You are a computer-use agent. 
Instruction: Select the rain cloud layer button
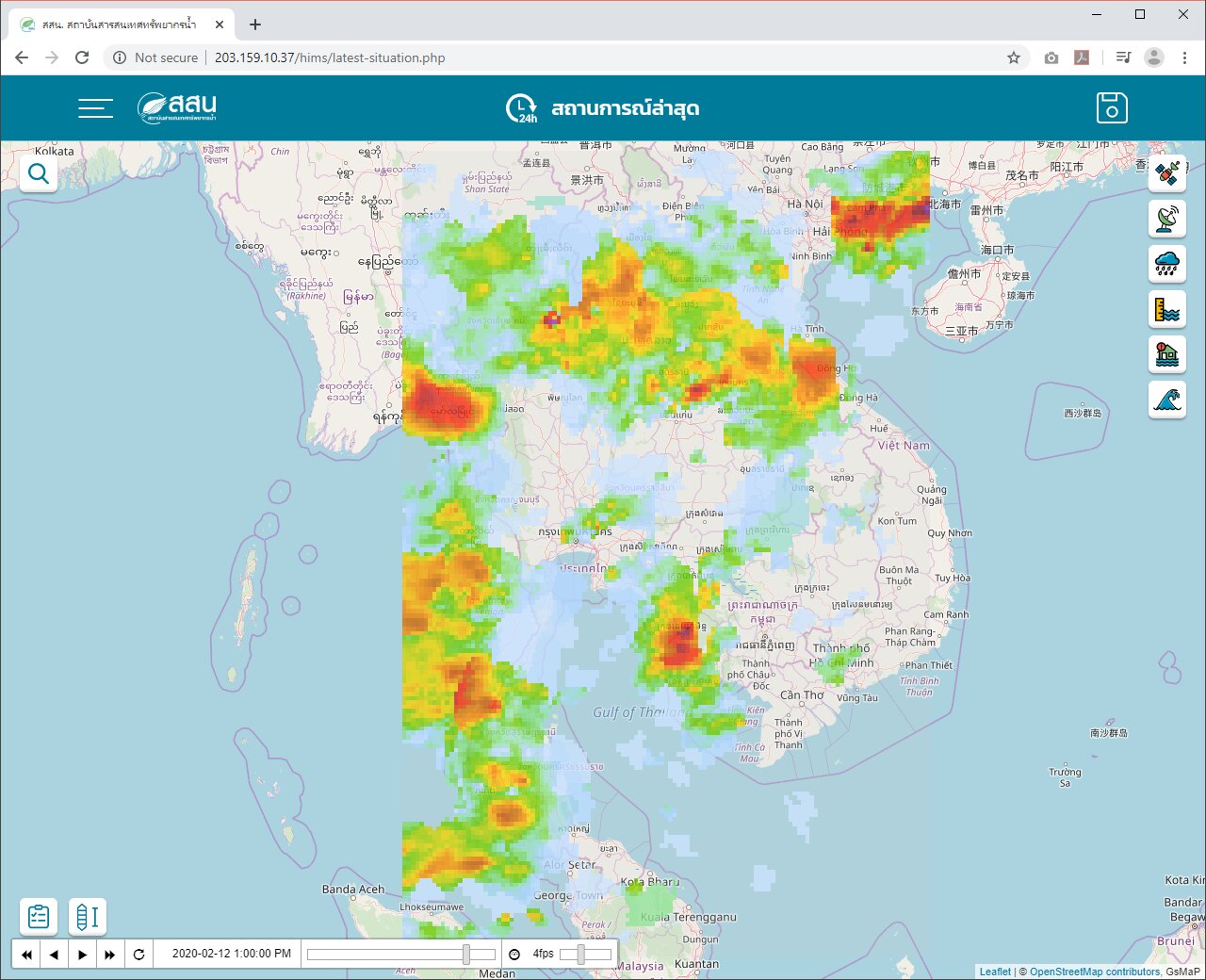1167,264
